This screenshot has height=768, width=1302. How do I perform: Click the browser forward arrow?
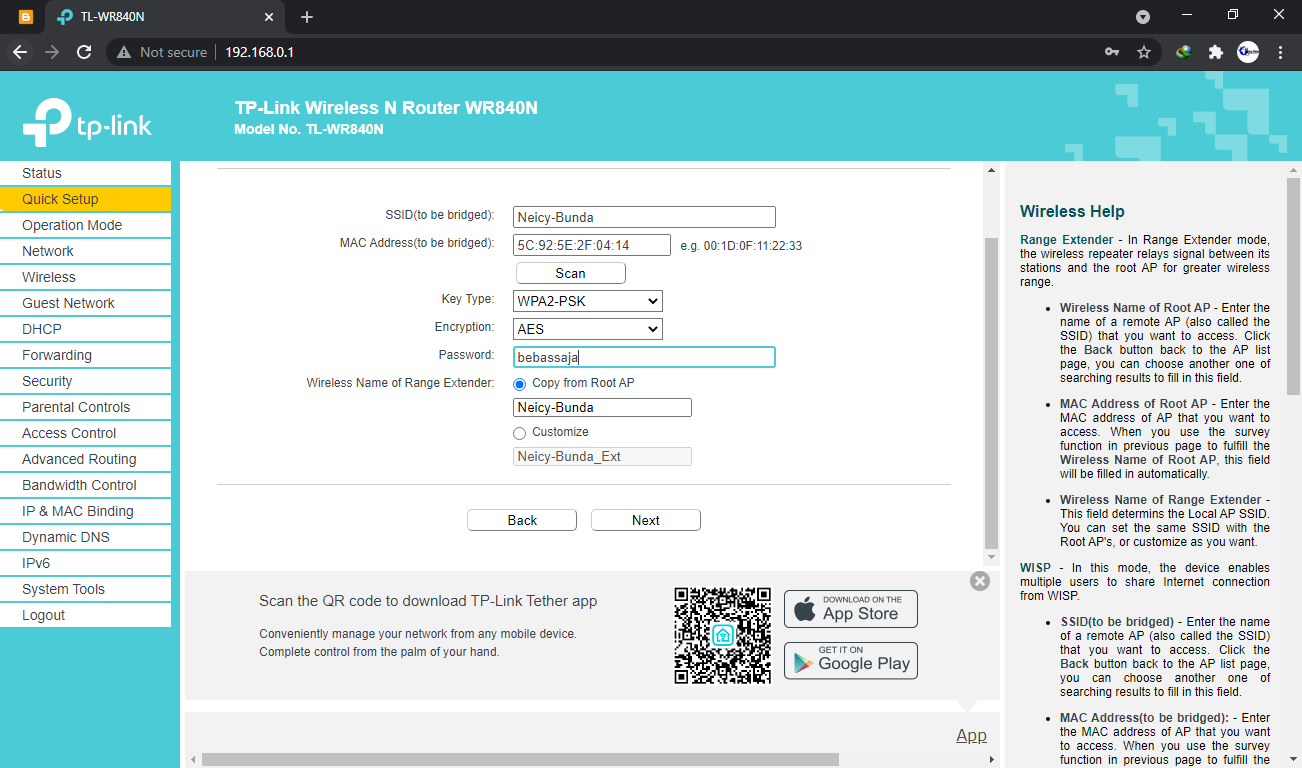52,52
